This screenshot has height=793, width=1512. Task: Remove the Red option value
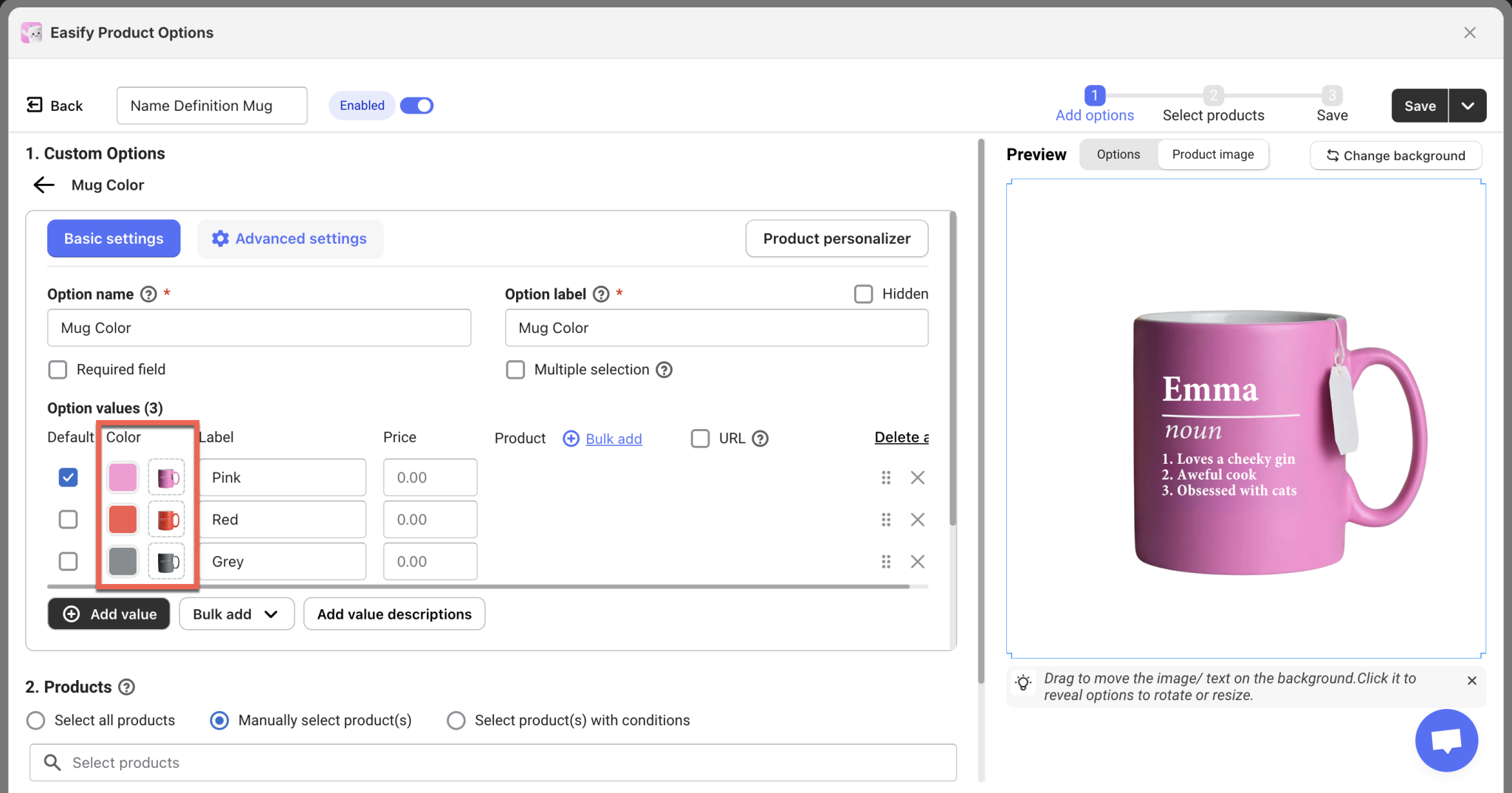(x=918, y=520)
